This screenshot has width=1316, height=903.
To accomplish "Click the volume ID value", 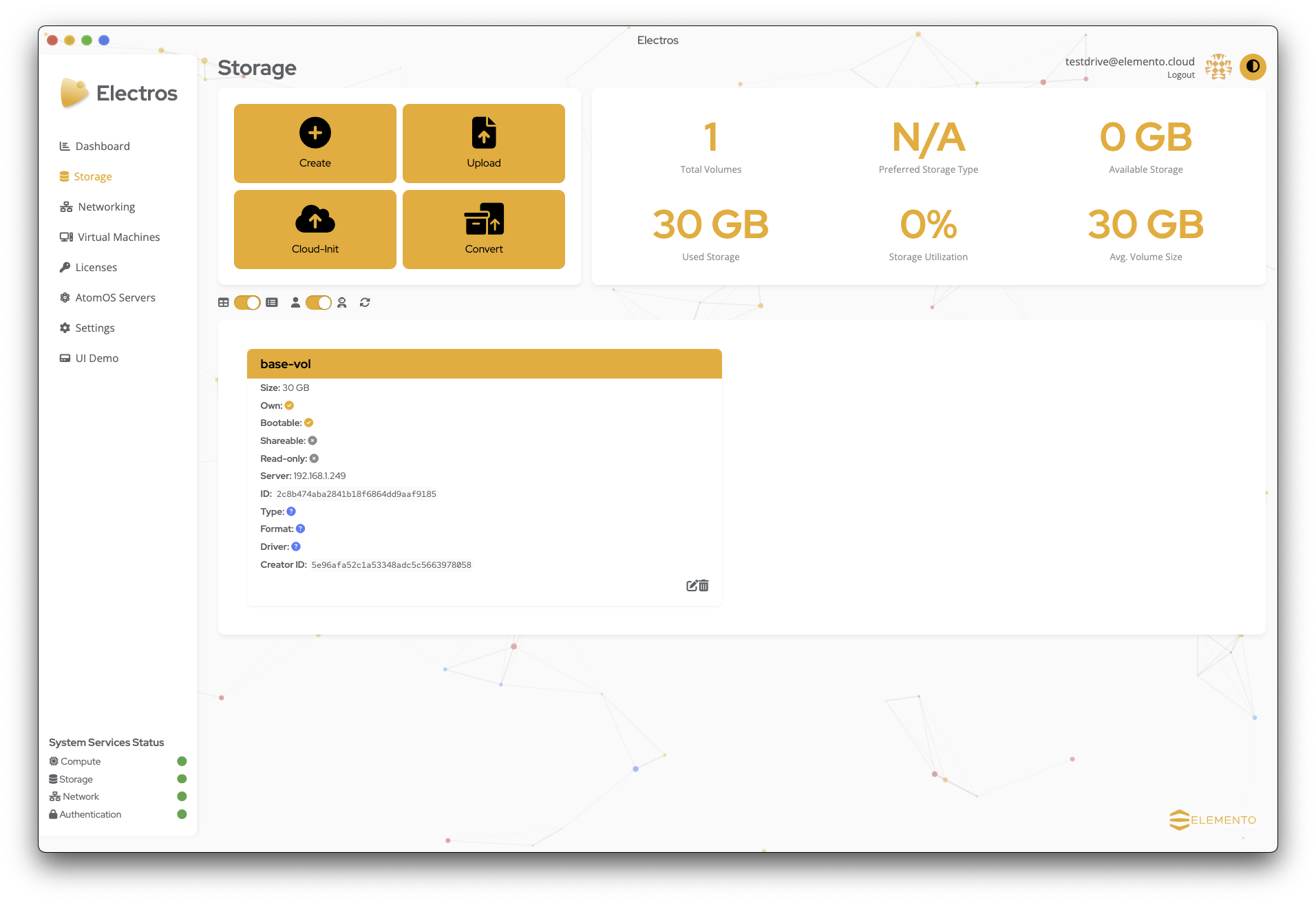I will (x=356, y=494).
